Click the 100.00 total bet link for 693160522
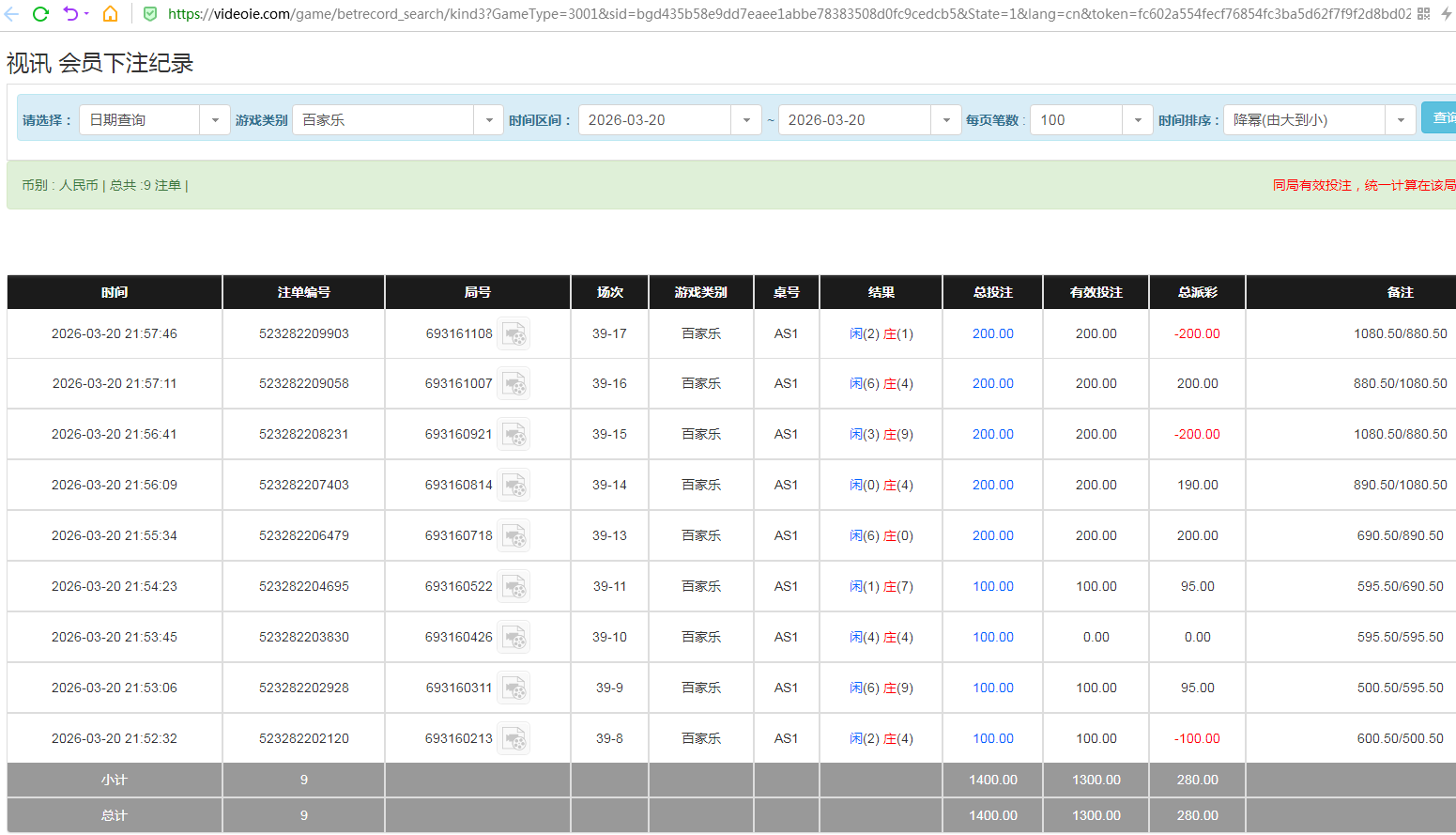The height and width of the screenshot is (835, 1456). (x=992, y=587)
